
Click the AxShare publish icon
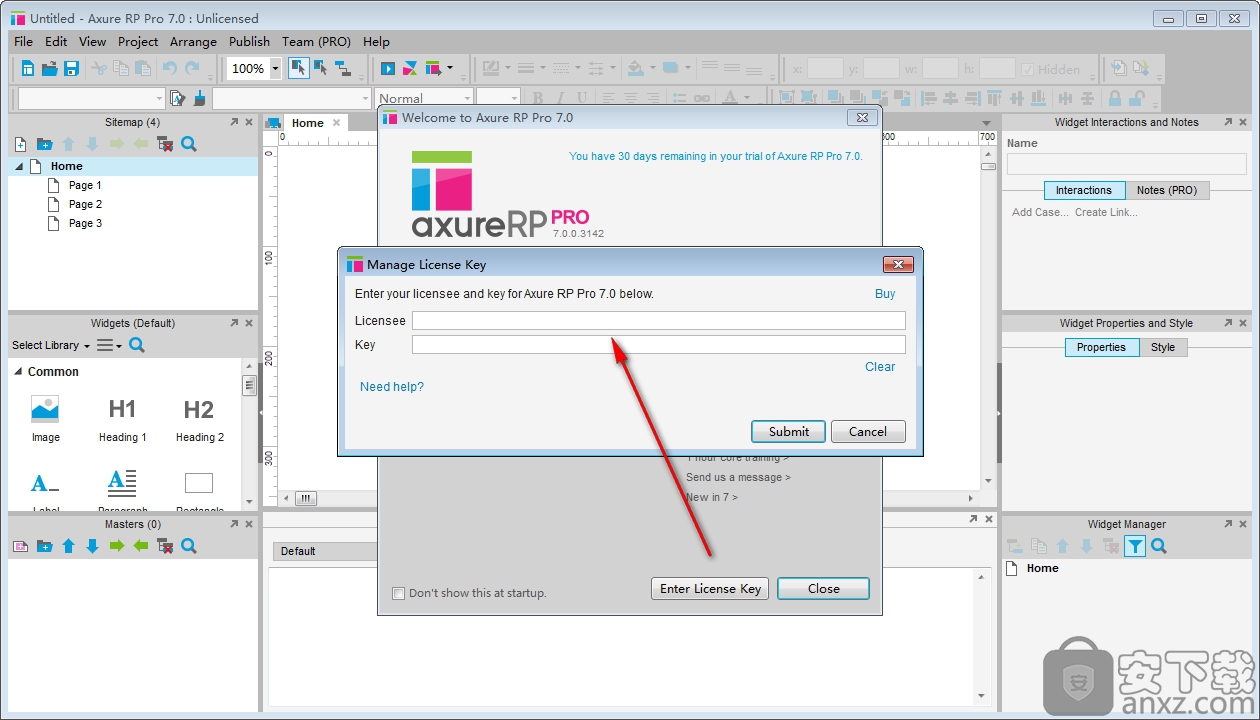coord(410,68)
